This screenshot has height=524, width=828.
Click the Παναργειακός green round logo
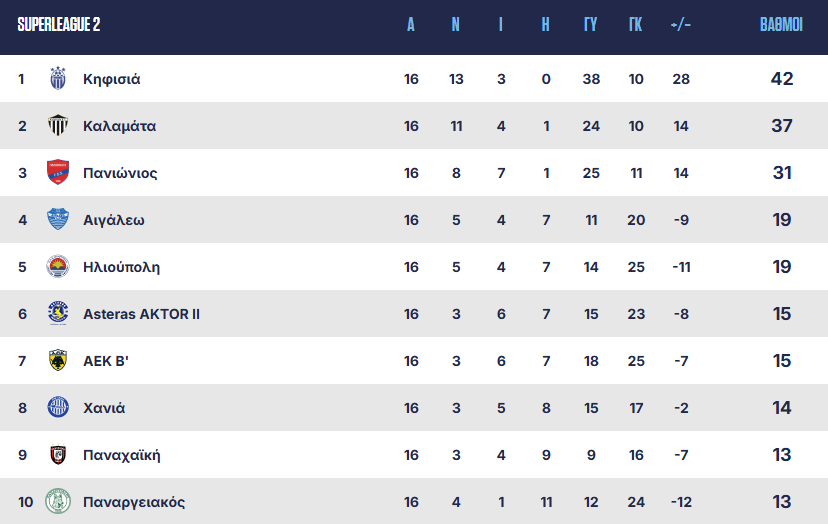[x=58, y=502]
